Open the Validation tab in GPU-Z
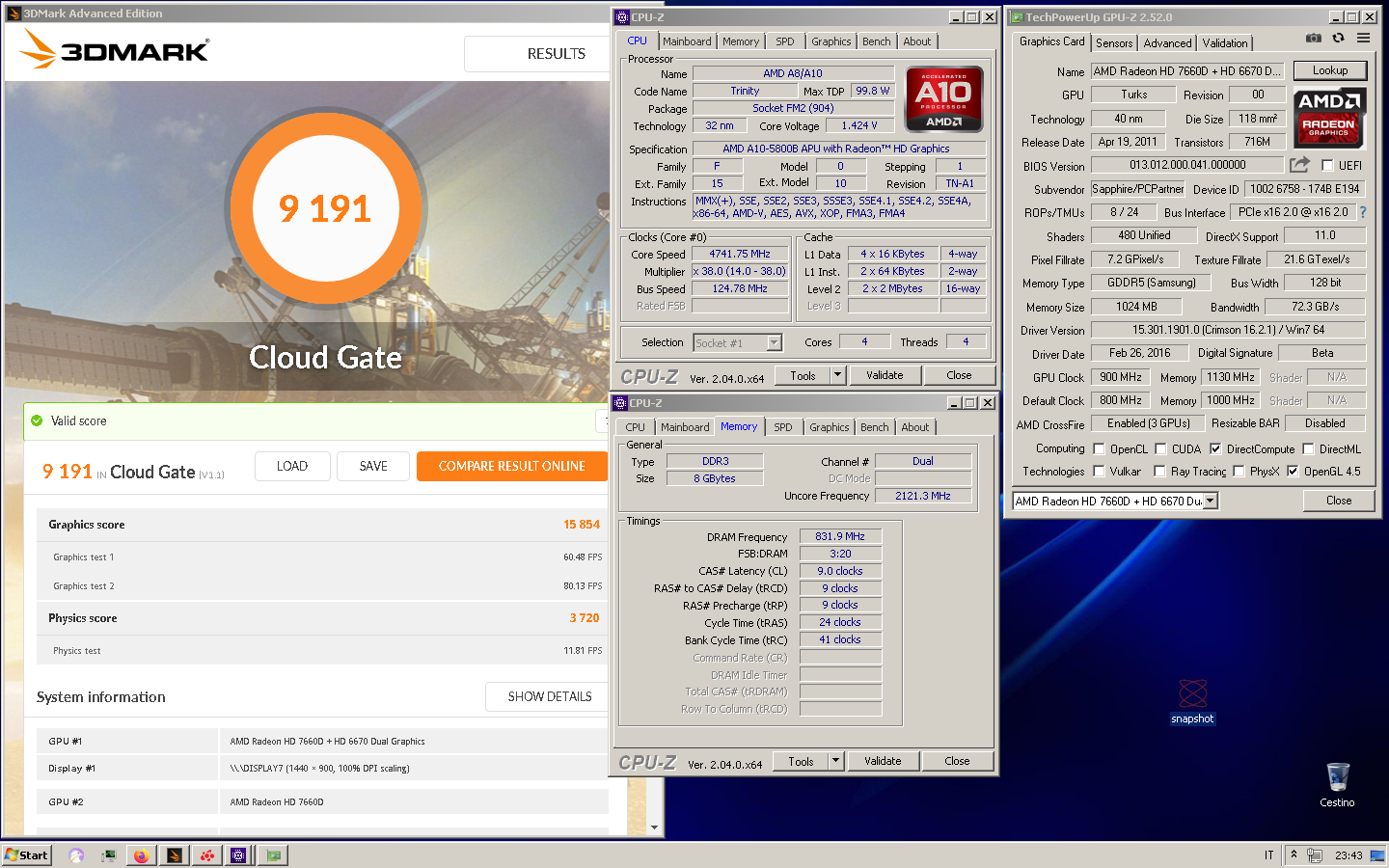Image resolution: width=1389 pixels, height=868 pixels. pos(1225,42)
